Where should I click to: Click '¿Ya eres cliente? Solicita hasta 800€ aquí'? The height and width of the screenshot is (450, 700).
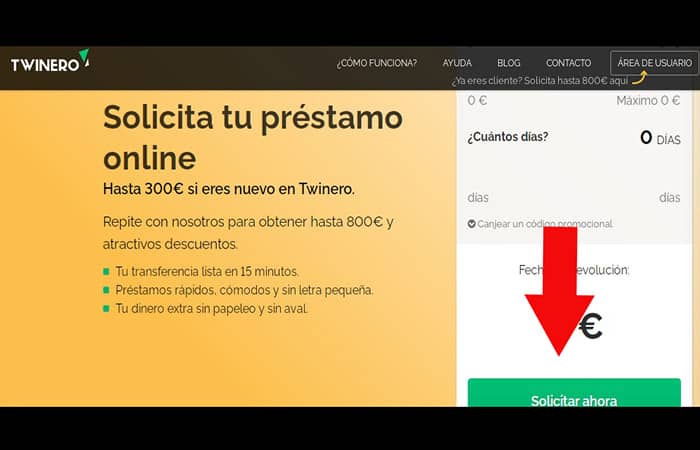click(539, 81)
